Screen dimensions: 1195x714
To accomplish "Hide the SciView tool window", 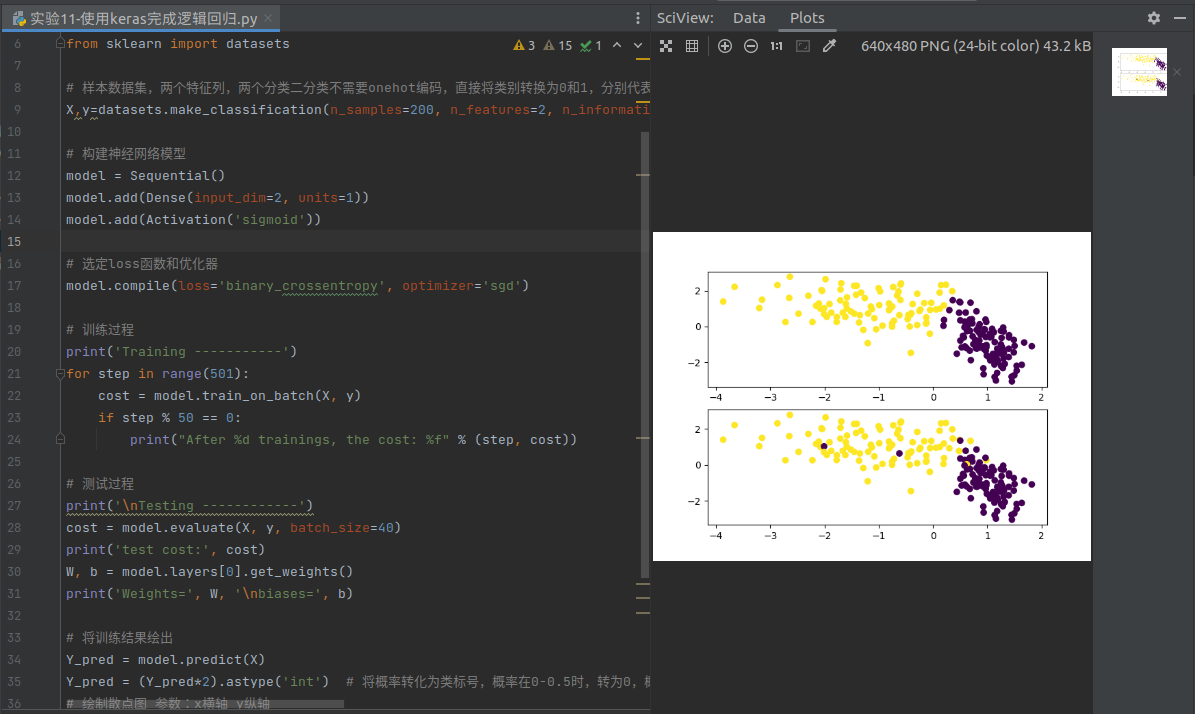I will coord(1180,18).
